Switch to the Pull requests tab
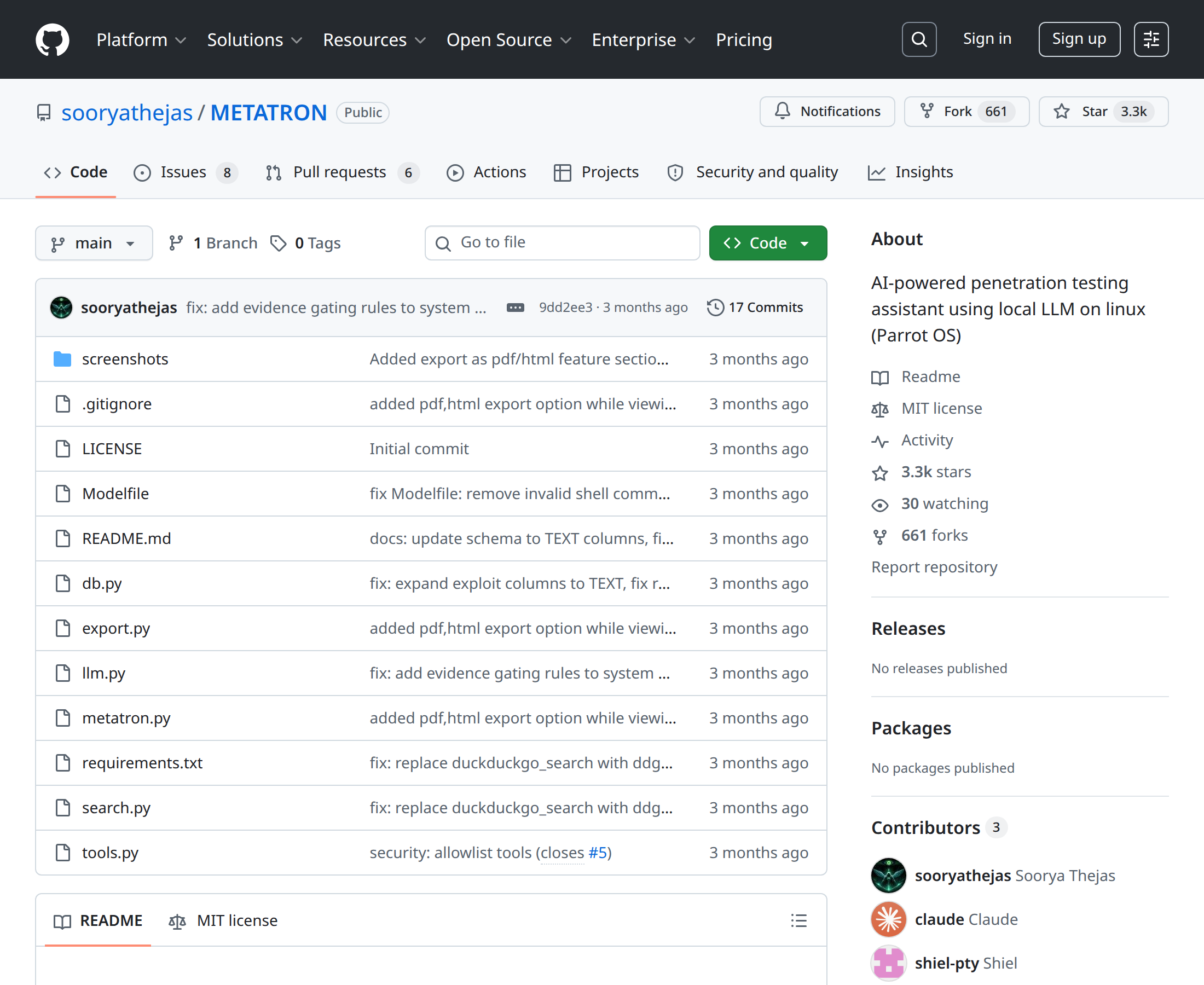The image size is (1204, 985). (342, 172)
